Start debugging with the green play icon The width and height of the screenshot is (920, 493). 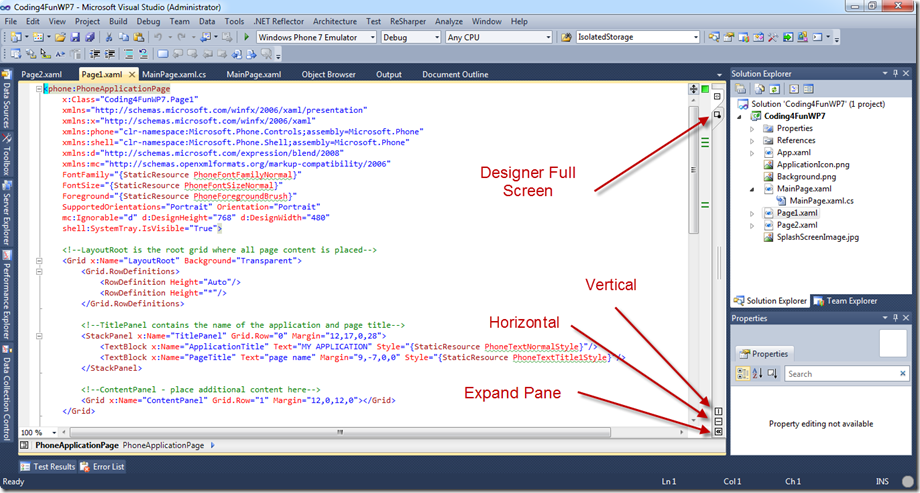tap(246, 37)
